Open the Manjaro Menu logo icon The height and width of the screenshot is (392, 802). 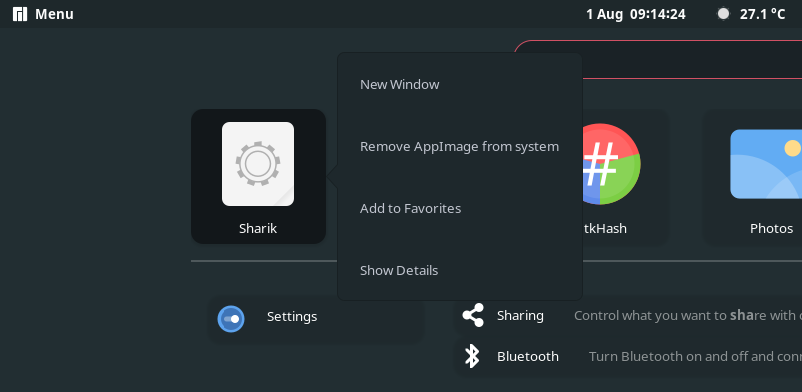pos(20,14)
